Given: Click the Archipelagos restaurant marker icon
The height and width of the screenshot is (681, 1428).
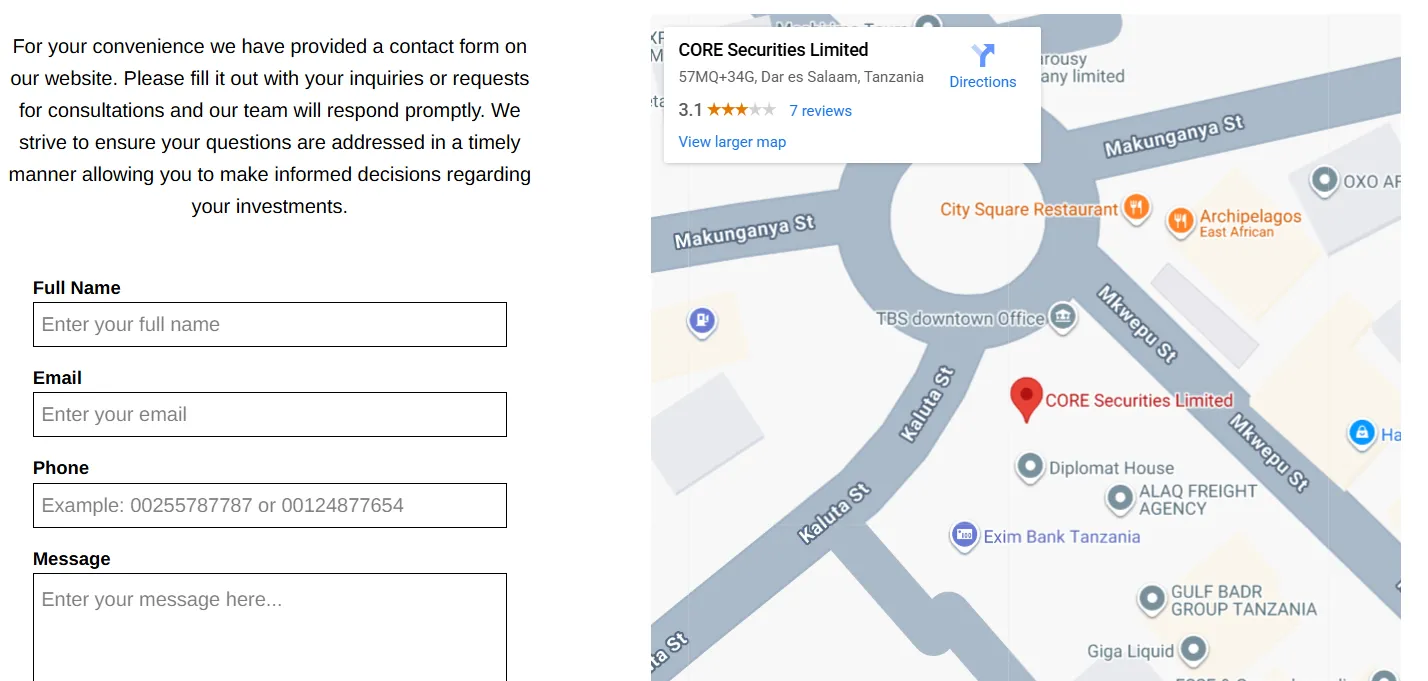Looking at the screenshot, I should 1181,222.
